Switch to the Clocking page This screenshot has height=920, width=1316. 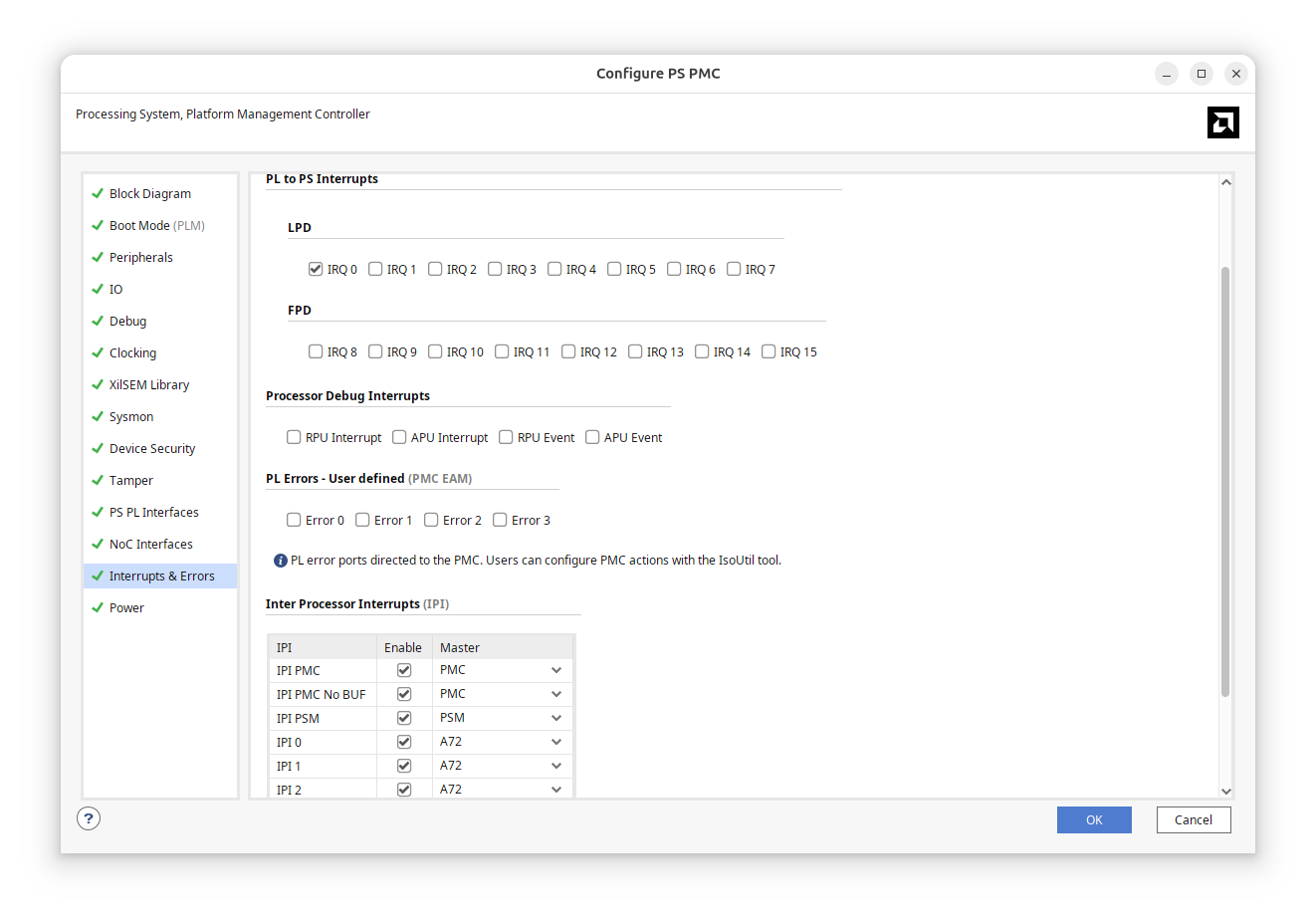[x=132, y=352]
